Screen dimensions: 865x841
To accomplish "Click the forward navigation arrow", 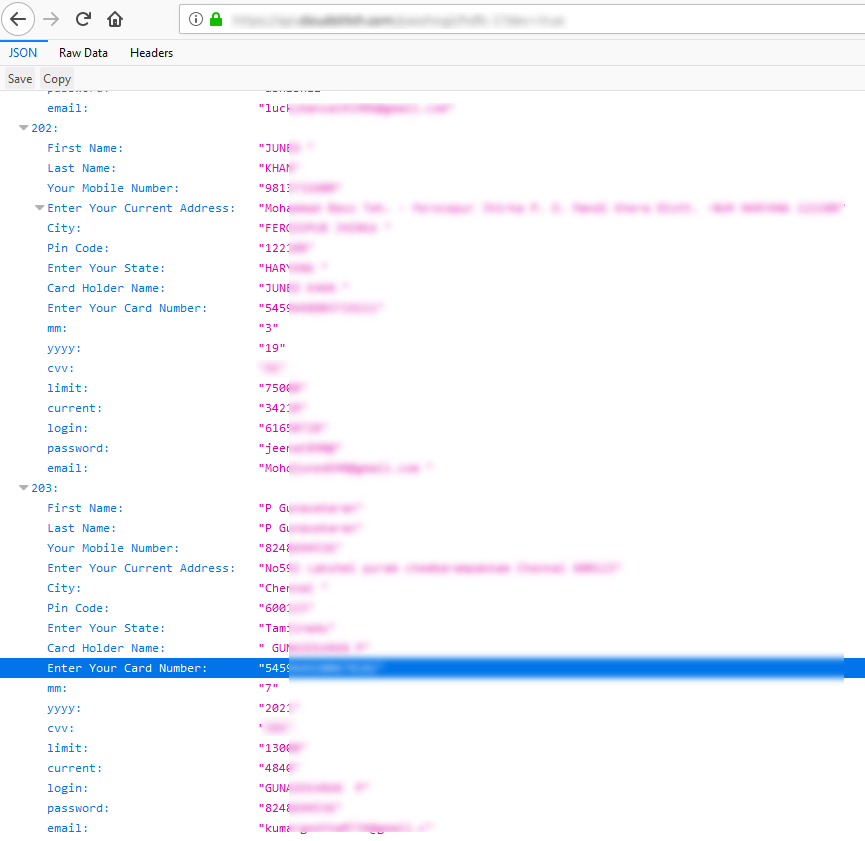I will [x=52, y=19].
